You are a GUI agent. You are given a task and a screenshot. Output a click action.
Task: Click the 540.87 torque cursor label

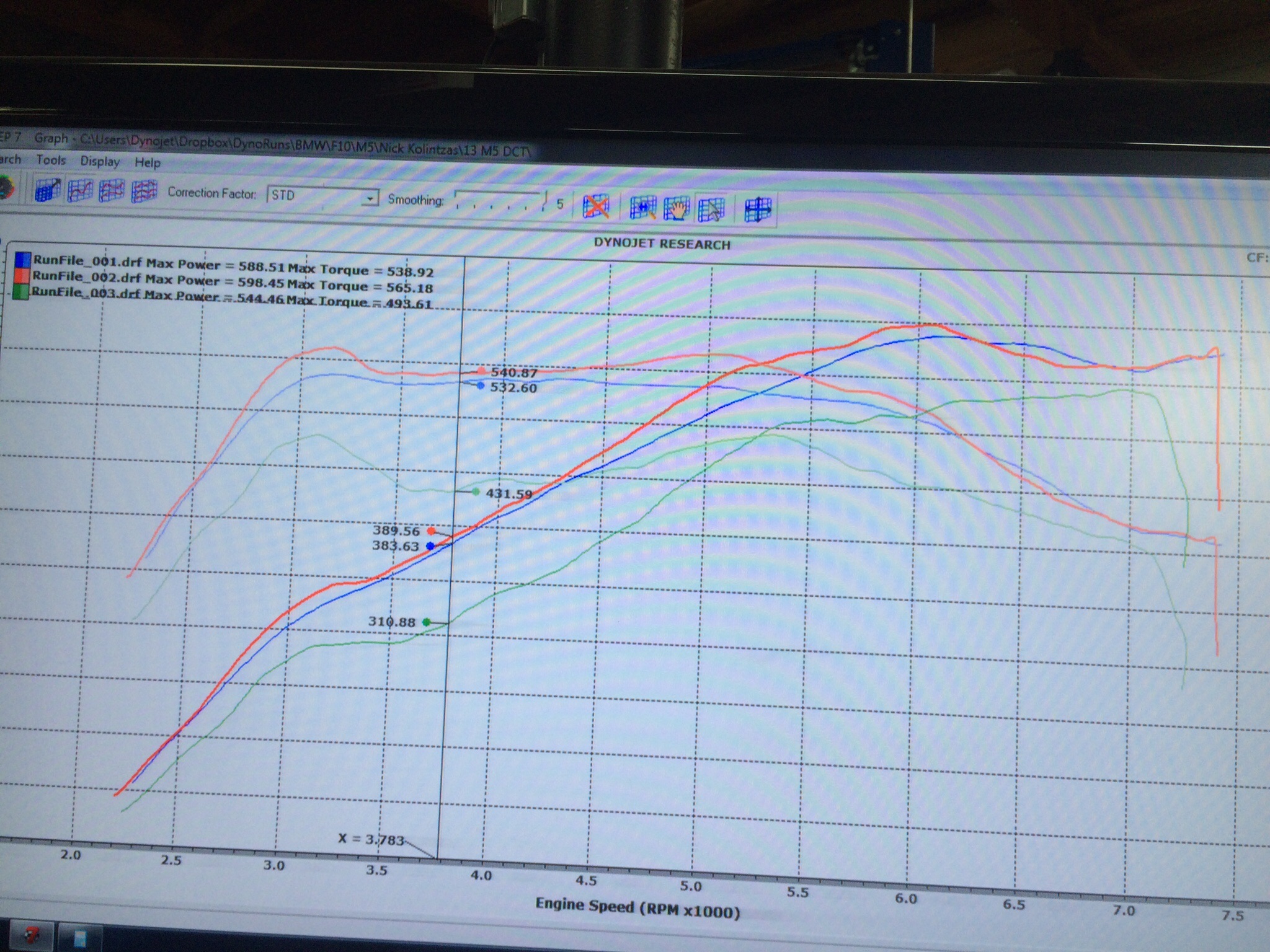point(514,373)
